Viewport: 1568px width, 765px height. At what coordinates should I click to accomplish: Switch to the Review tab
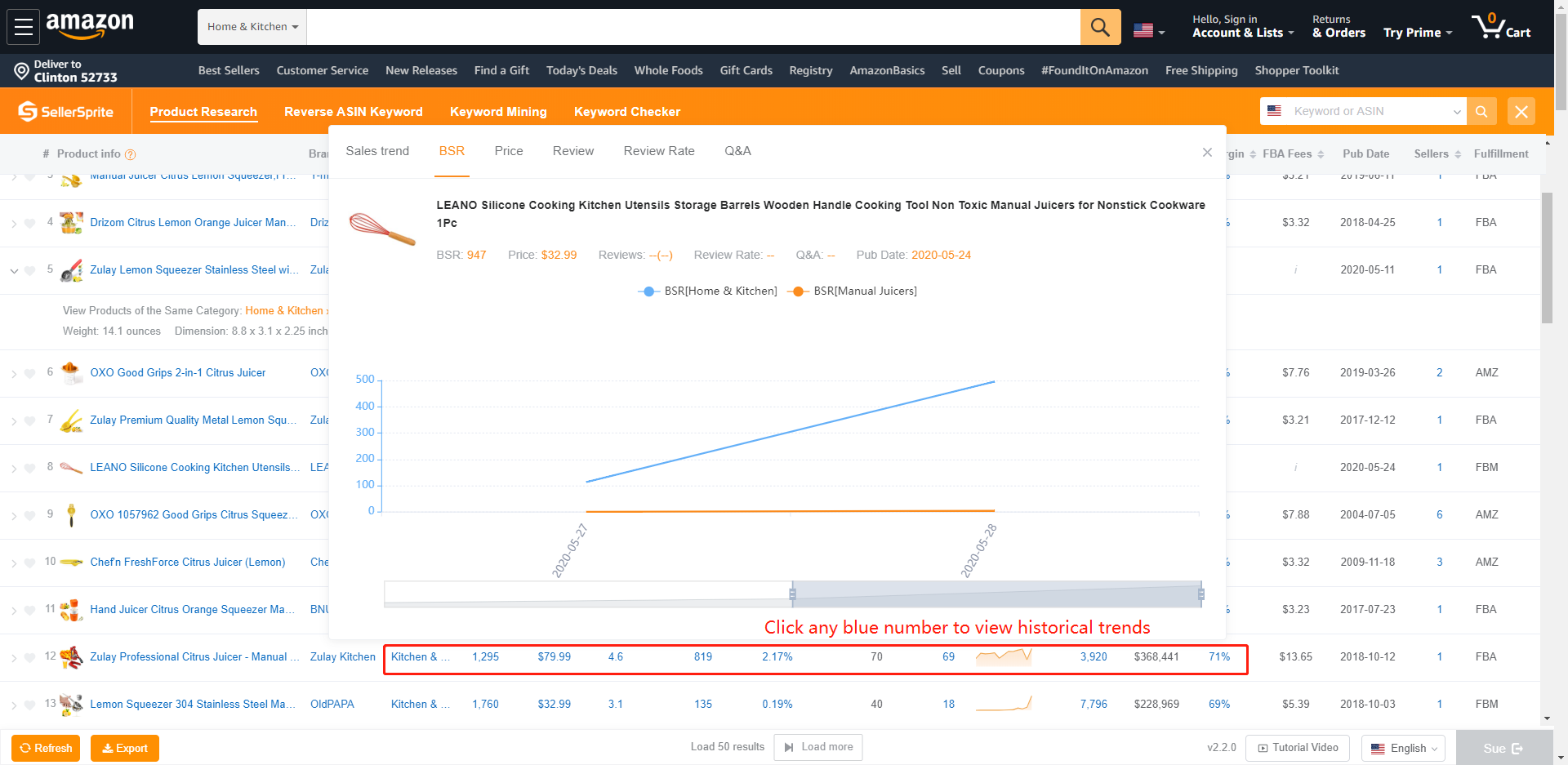(x=573, y=151)
